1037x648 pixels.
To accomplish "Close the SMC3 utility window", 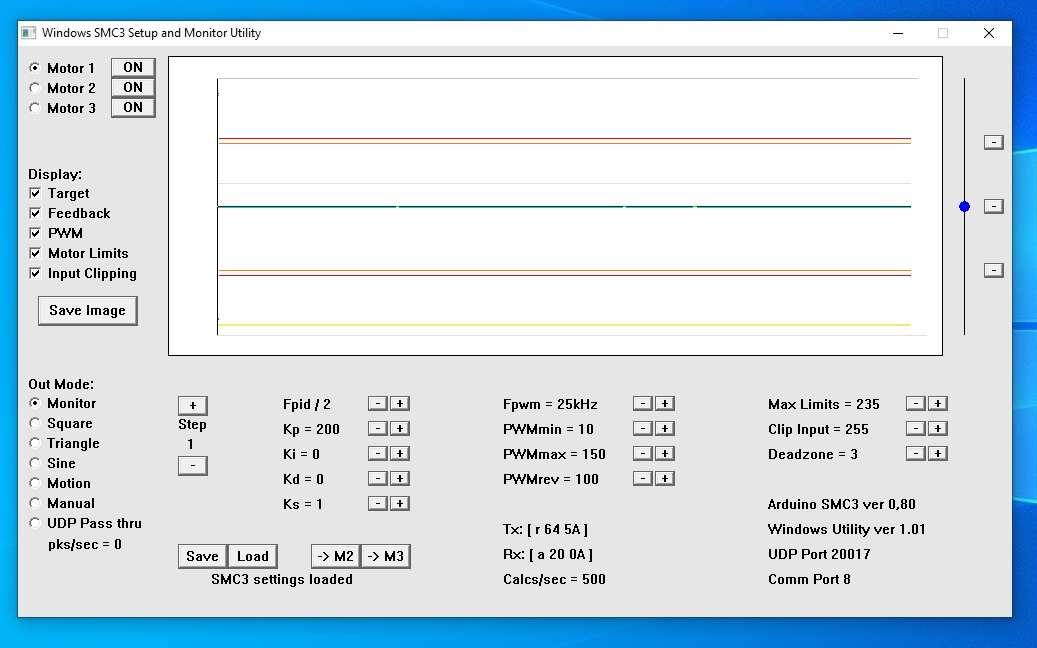I will [x=989, y=33].
